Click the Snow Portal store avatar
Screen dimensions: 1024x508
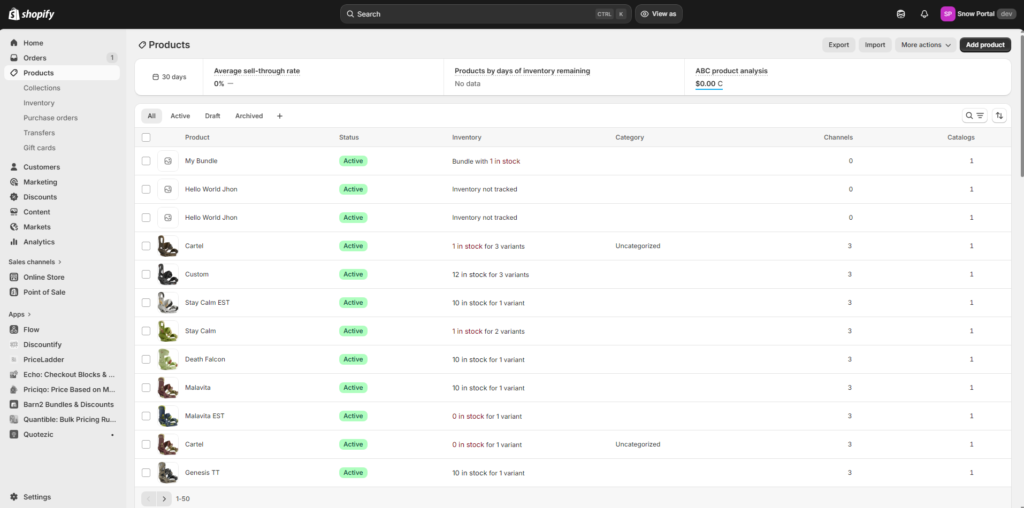pyautogui.click(x=948, y=14)
